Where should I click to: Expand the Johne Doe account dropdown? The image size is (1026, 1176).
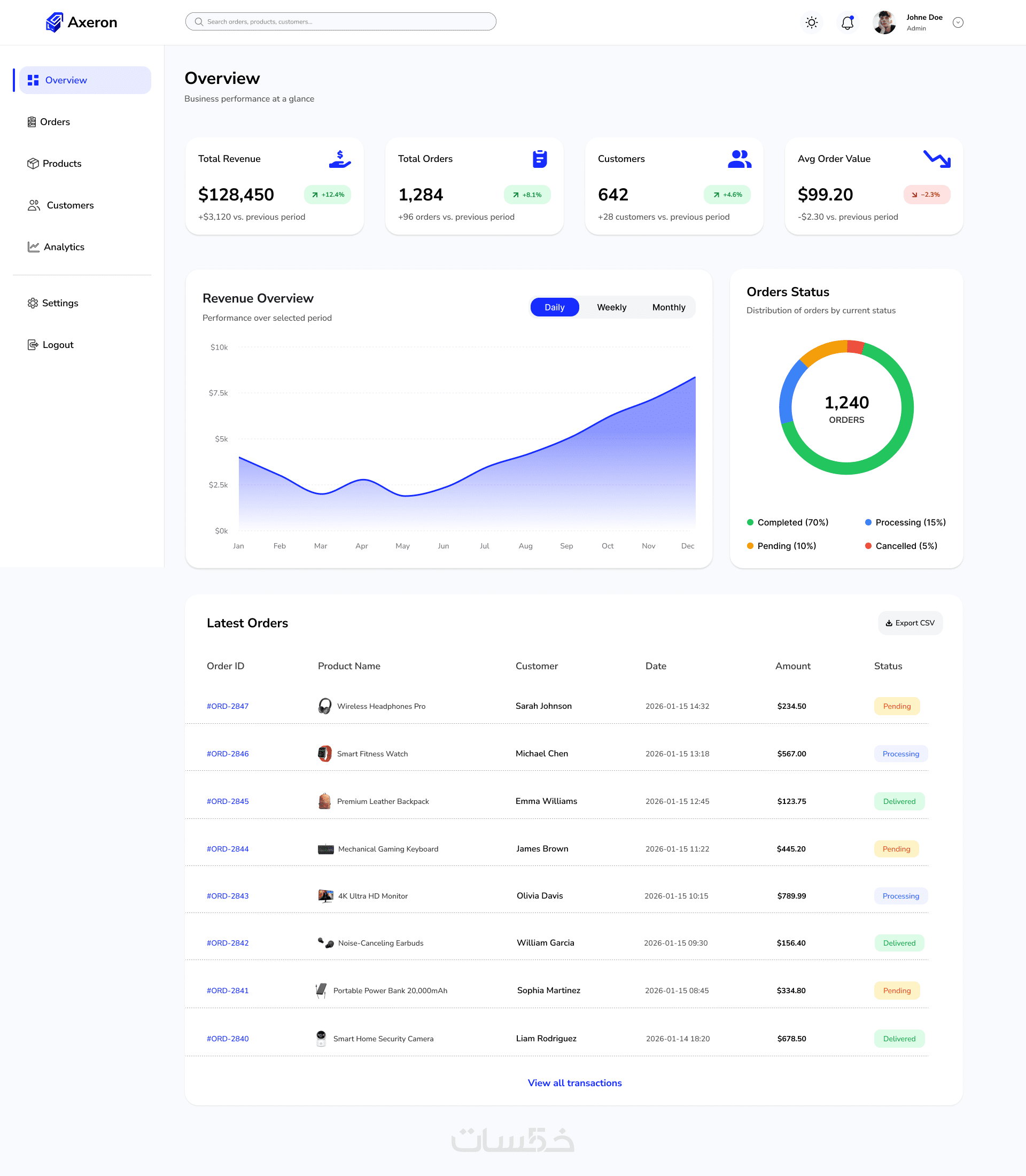(x=958, y=22)
